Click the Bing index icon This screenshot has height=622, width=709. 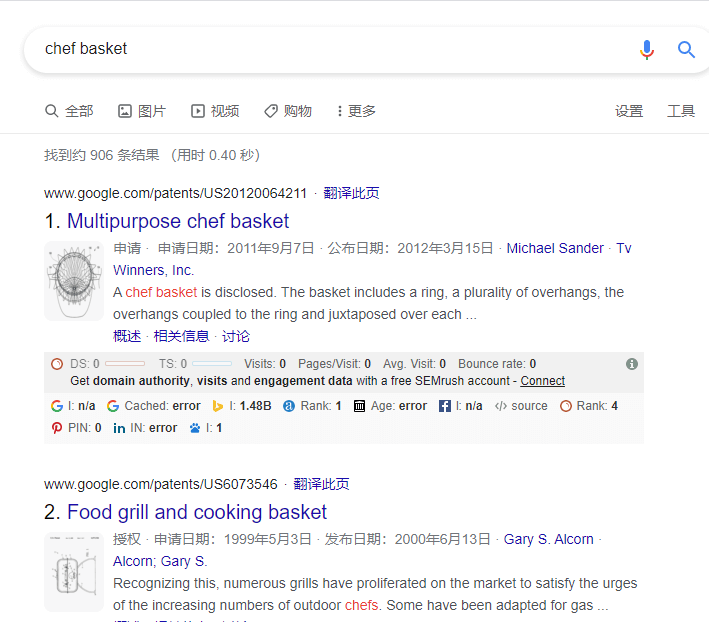point(217,406)
